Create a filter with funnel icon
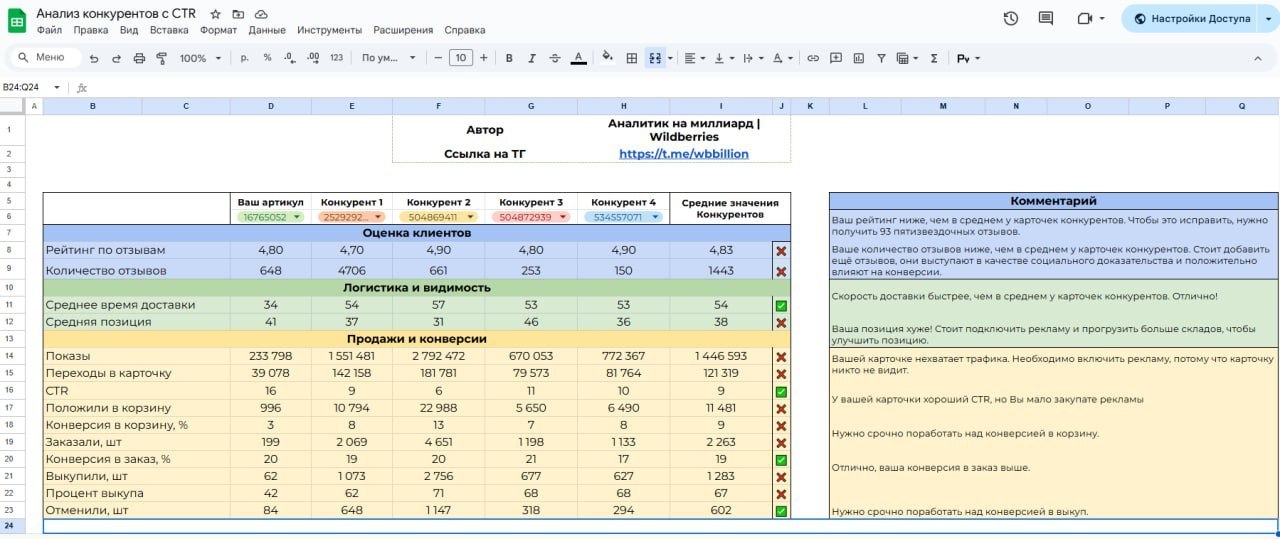This screenshot has height=539, width=1280. coord(881,58)
